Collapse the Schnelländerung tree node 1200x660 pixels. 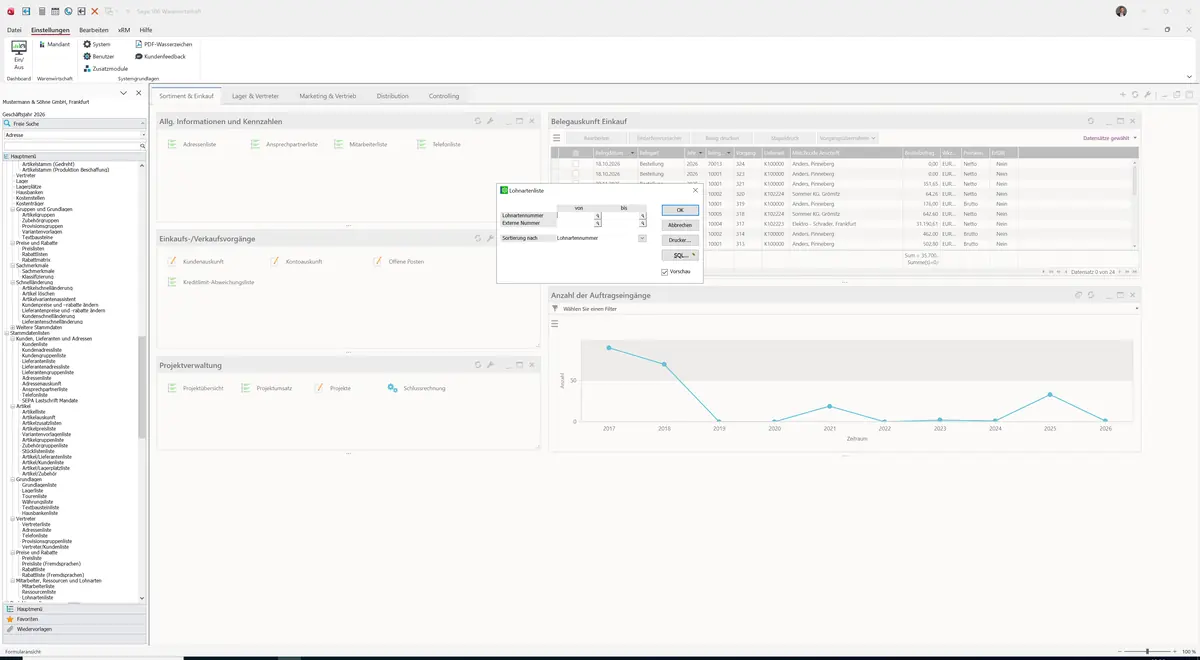tap(12, 282)
